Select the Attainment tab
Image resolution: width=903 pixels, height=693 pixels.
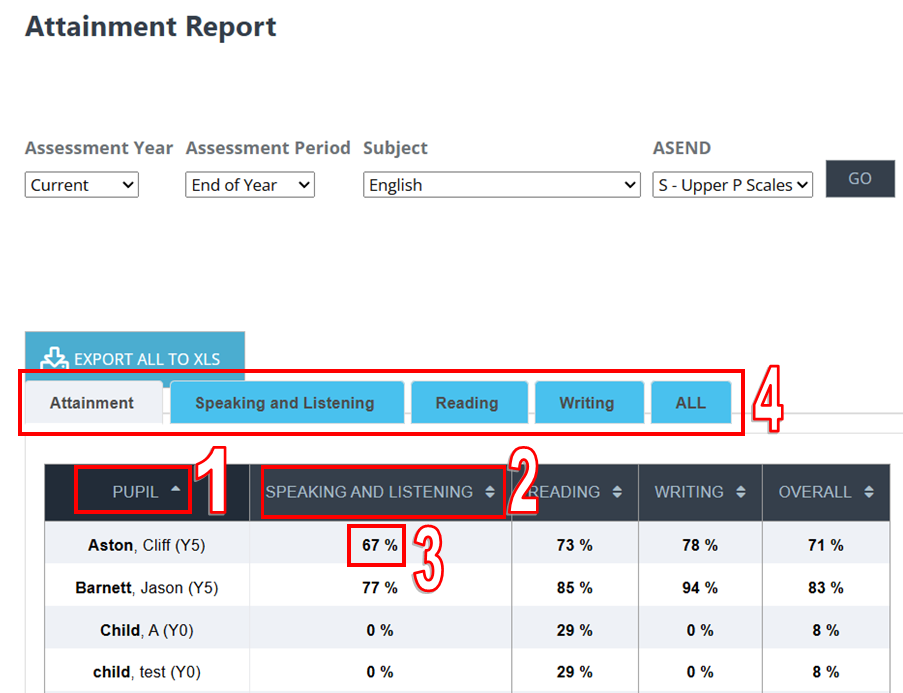[x=92, y=402]
